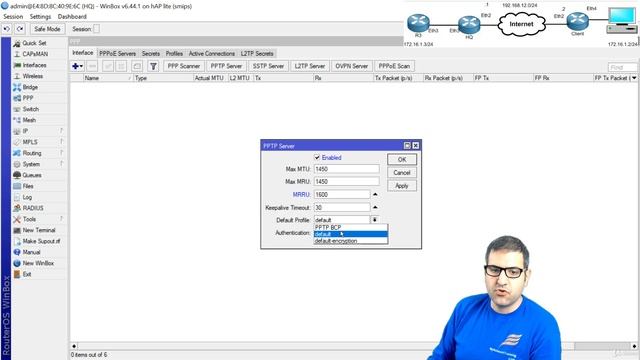Open Mesh in the sidebar

point(29,120)
